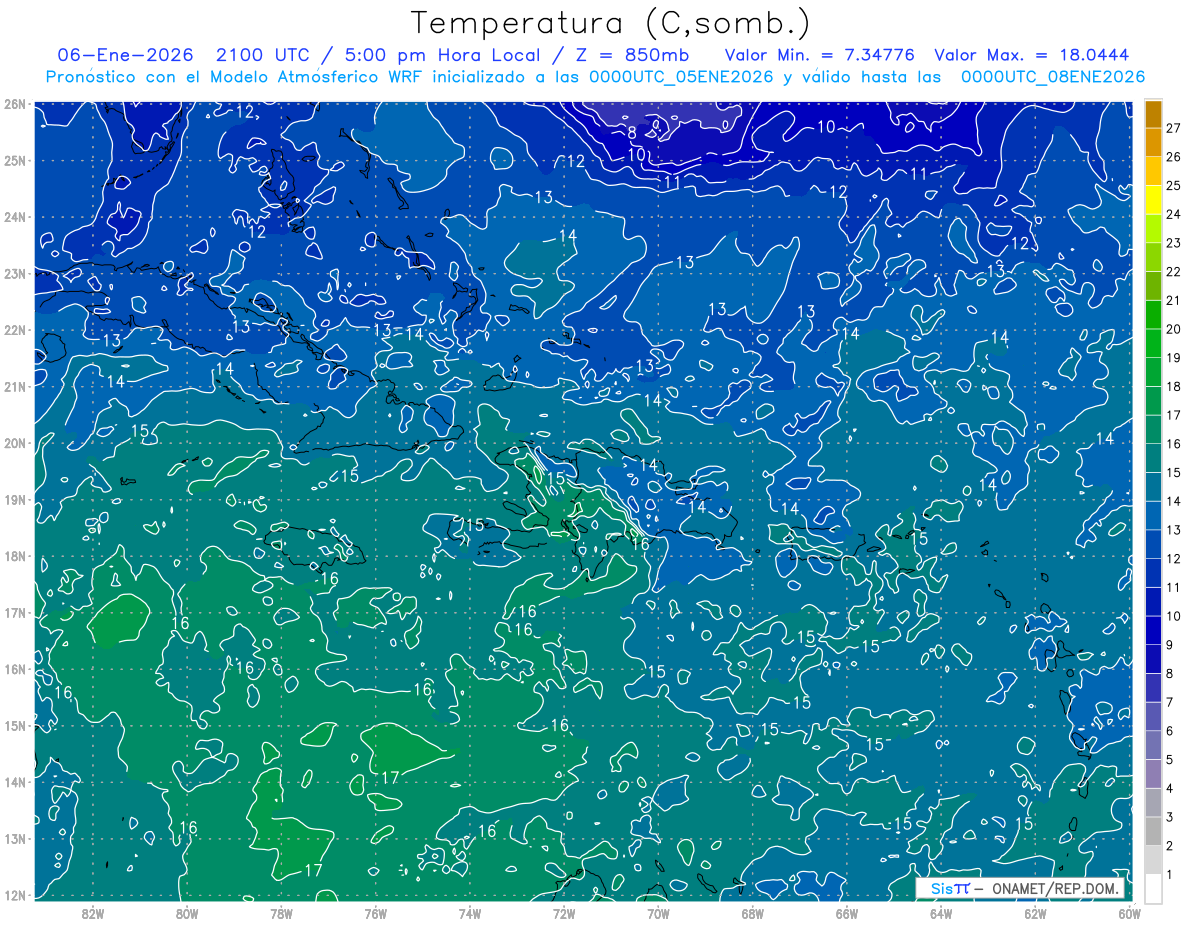Click the color scale label "27"

(x=1174, y=128)
